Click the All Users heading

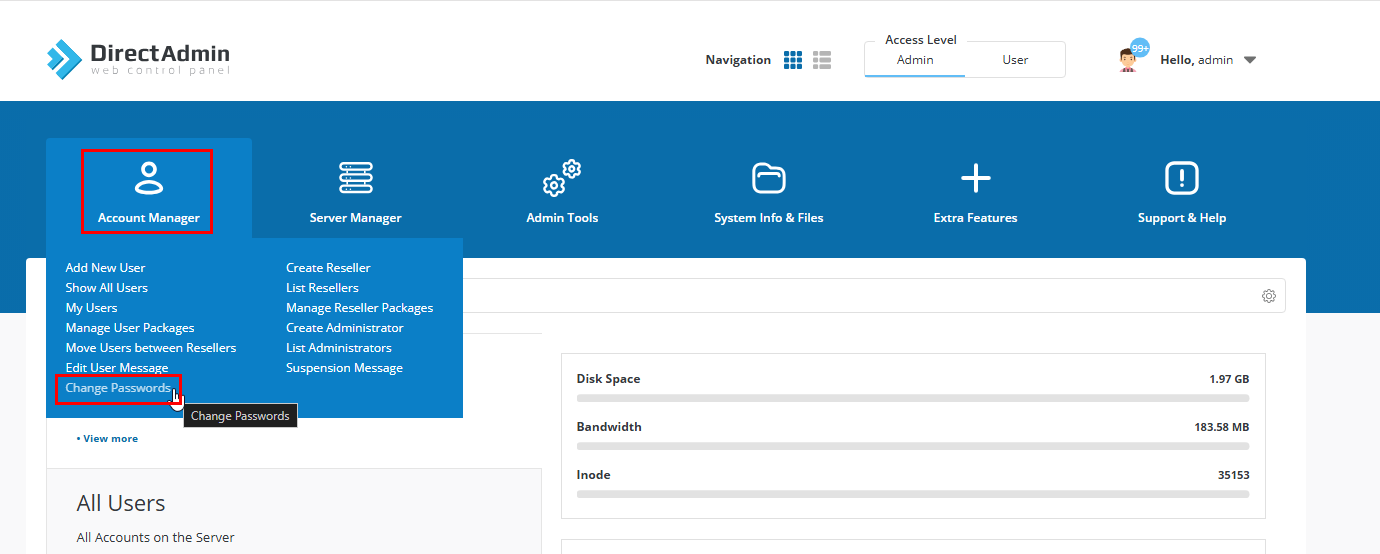click(x=121, y=503)
